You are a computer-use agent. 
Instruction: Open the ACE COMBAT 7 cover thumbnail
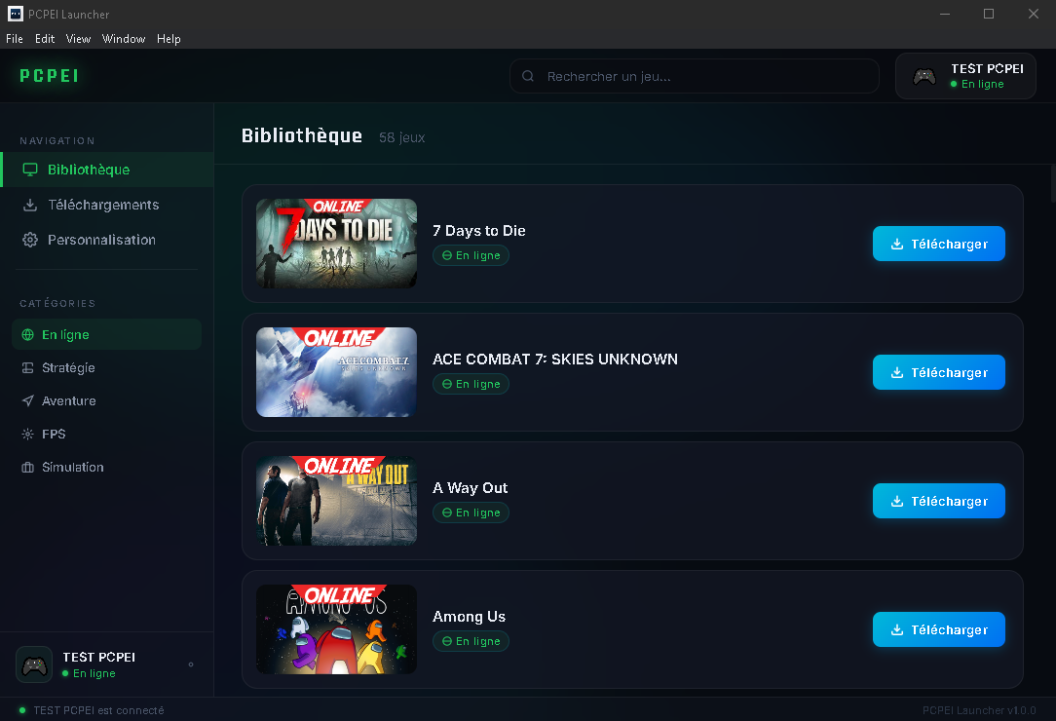pos(336,372)
